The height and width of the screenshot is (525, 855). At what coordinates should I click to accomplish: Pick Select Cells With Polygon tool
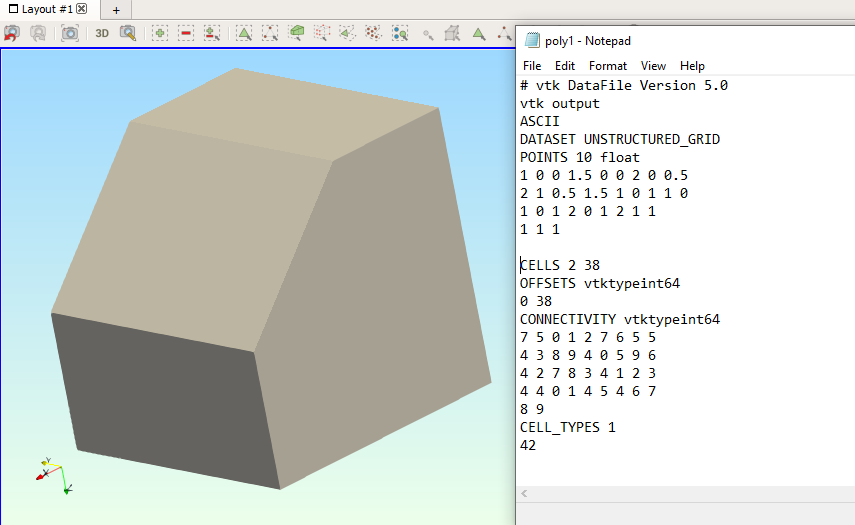(347, 33)
